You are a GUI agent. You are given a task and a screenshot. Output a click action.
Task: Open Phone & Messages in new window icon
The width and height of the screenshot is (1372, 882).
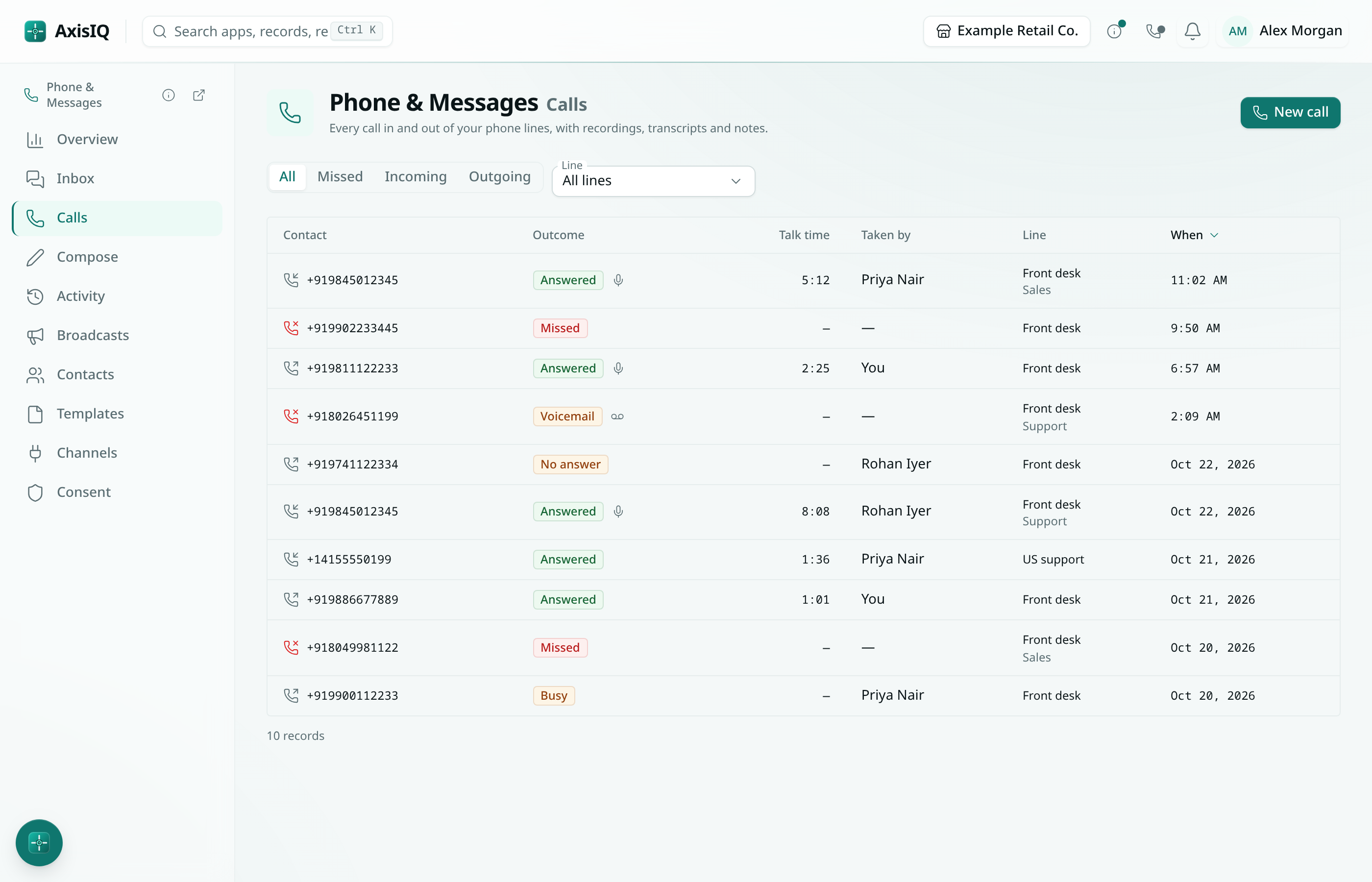pos(199,95)
